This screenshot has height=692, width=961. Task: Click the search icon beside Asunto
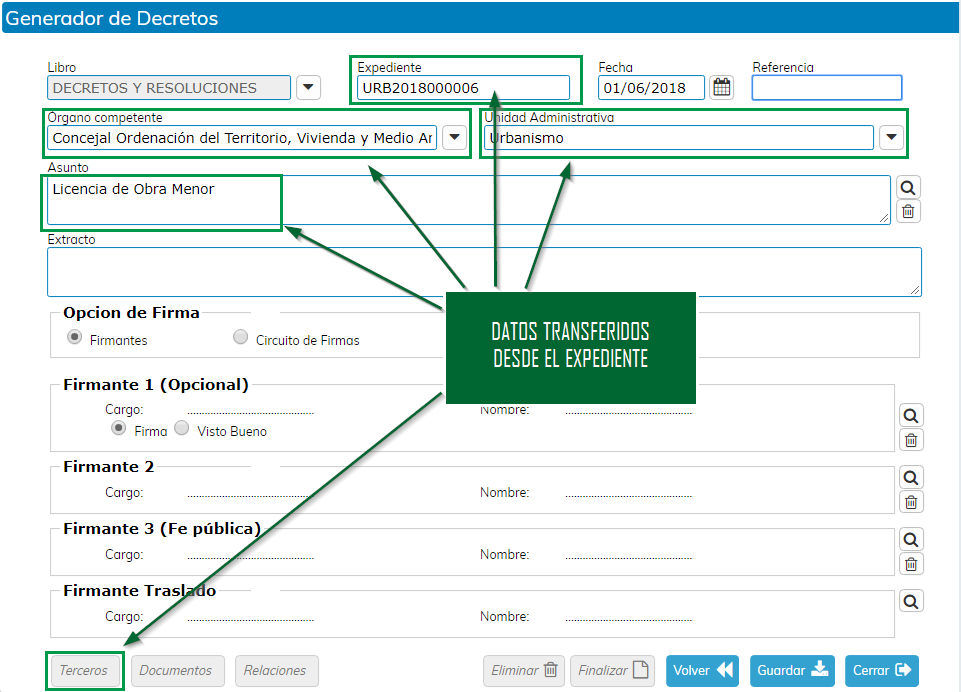click(908, 188)
